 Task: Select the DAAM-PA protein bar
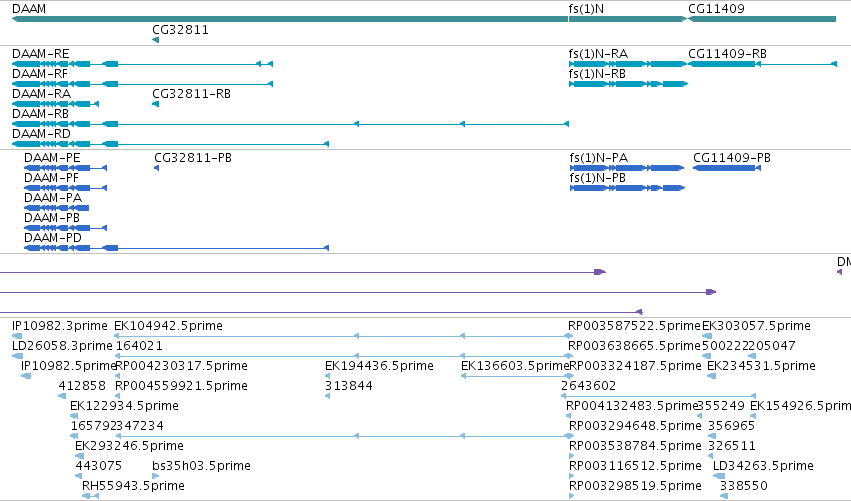pos(56,208)
